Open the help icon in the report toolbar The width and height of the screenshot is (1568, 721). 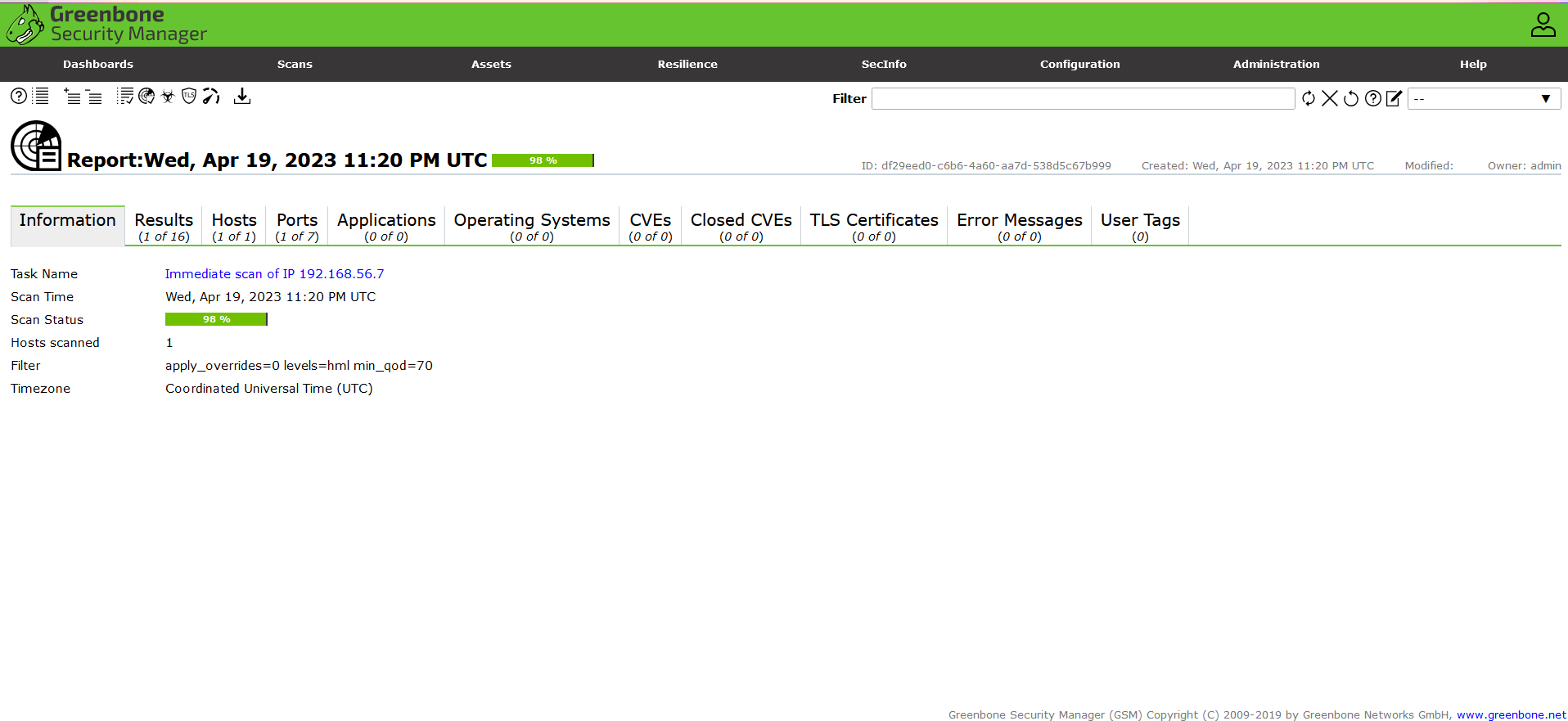[x=19, y=96]
